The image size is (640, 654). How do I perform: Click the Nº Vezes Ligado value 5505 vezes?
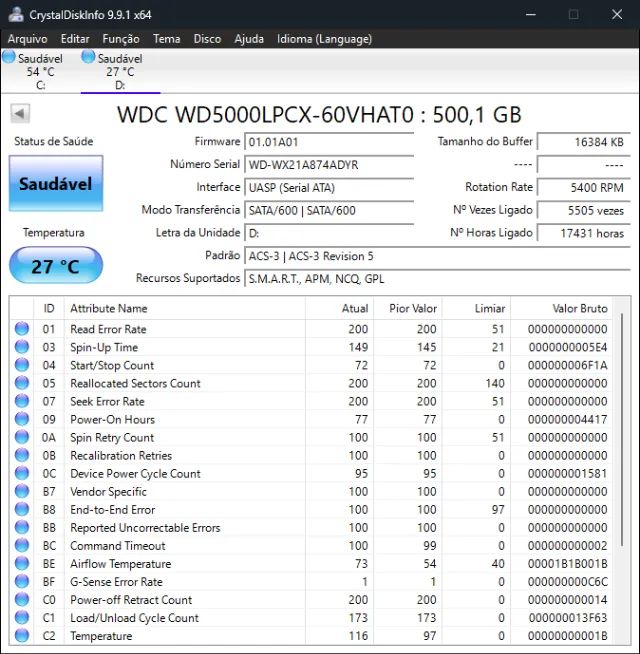tap(584, 210)
